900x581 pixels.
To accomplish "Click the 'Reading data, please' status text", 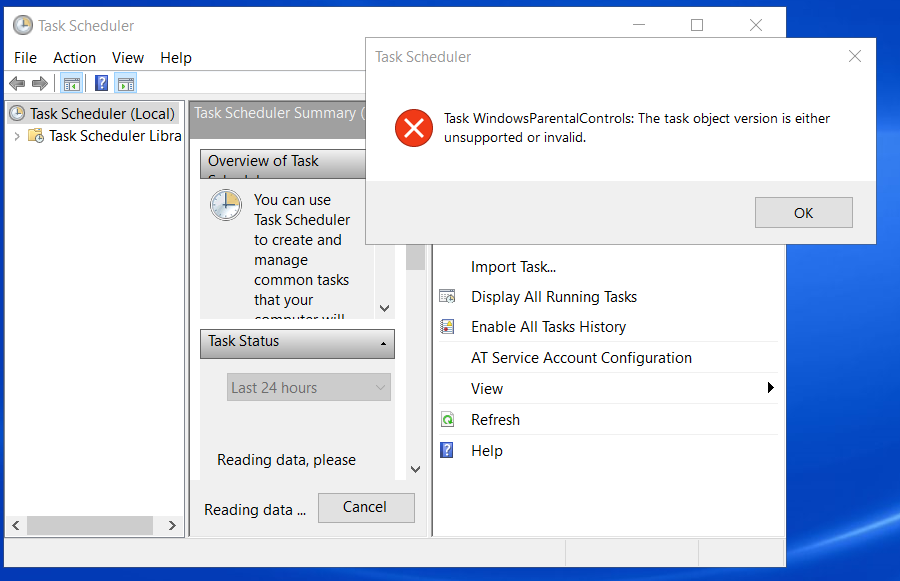I will pyautogui.click(x=286, y=459).
